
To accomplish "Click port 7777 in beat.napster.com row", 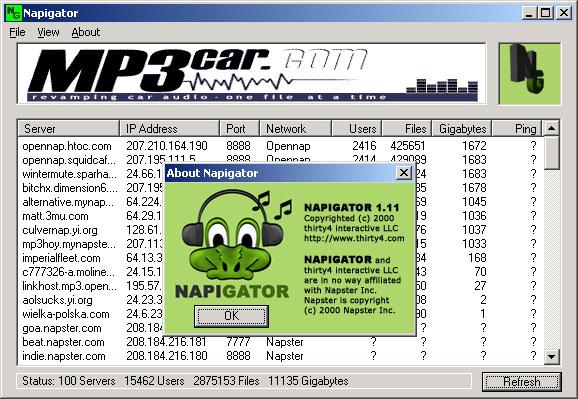I will click(x=238, y=342).
